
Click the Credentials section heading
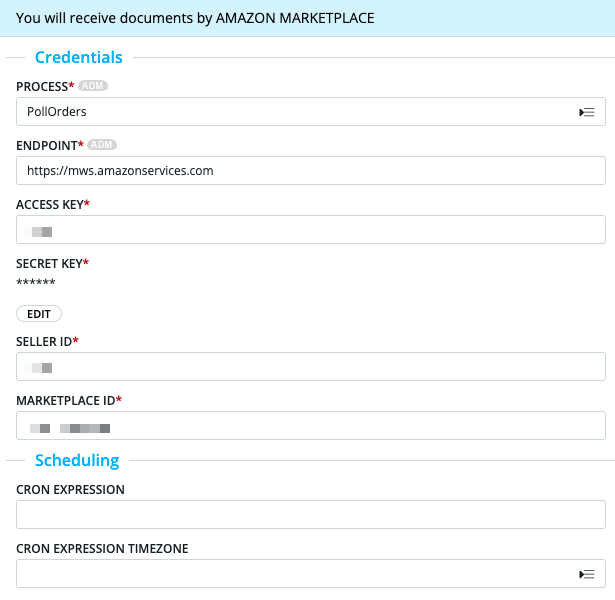tap(79, 57)
